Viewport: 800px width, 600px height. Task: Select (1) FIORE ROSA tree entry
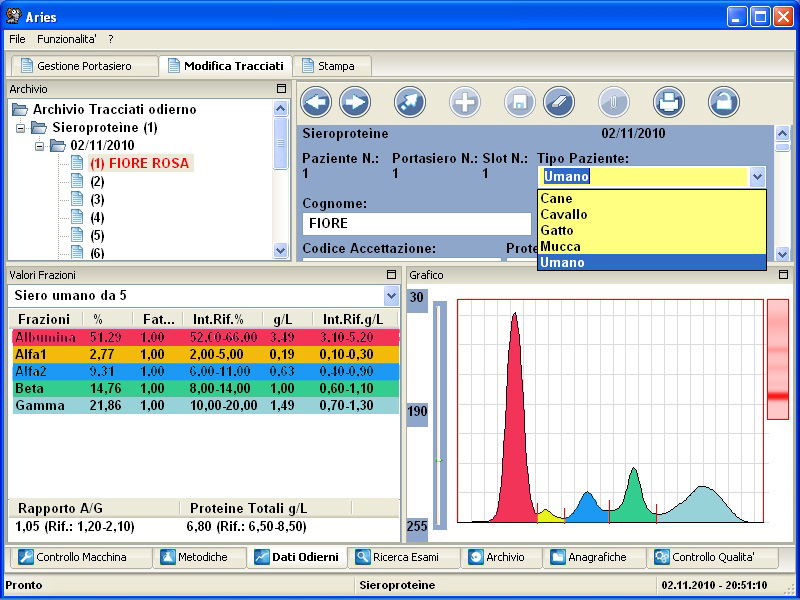click(139, 163)
